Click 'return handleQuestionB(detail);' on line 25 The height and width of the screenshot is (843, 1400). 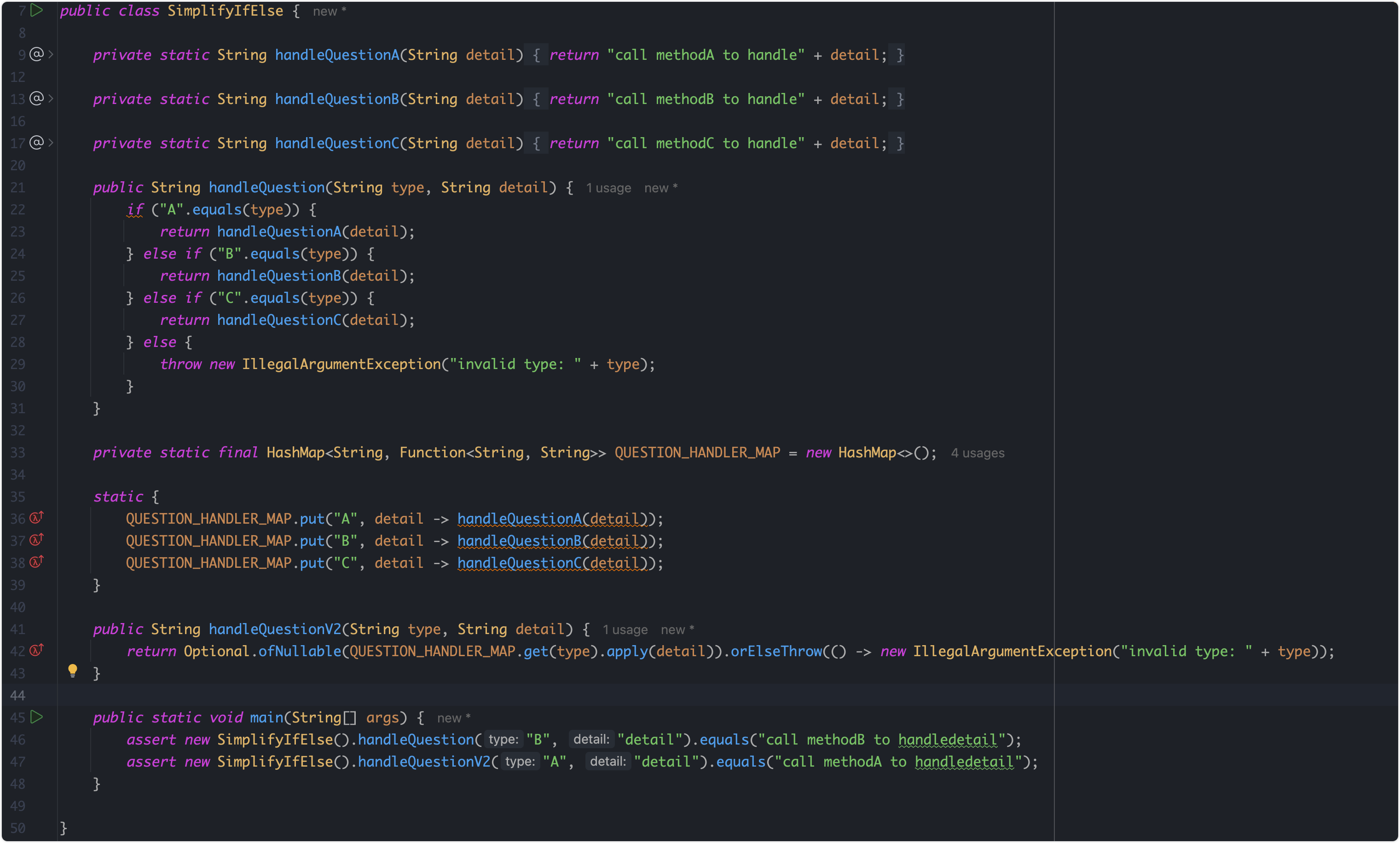pyautogui.click(x=287, y=276)
